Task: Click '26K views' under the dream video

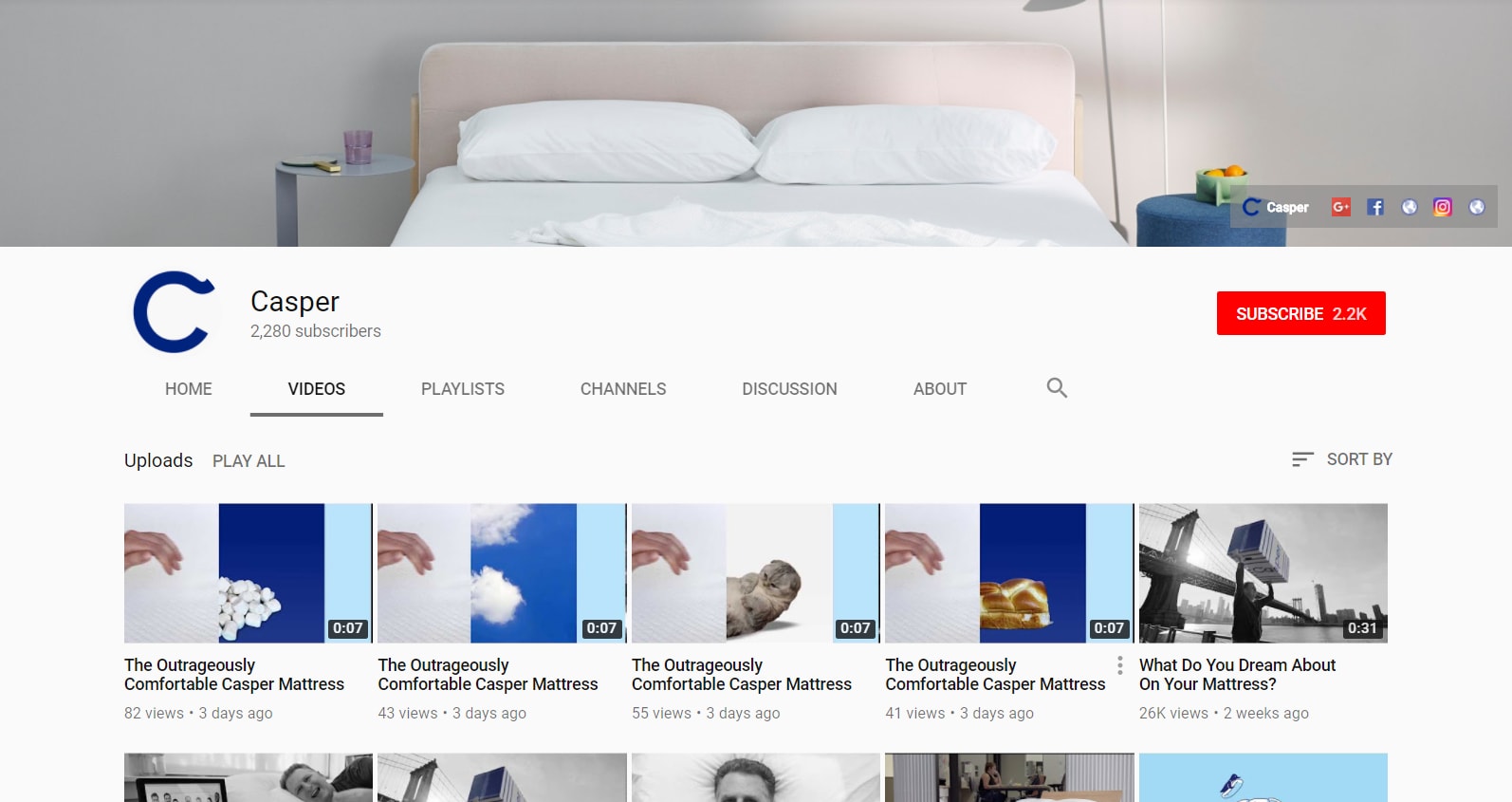Action: coord(1173,713)
